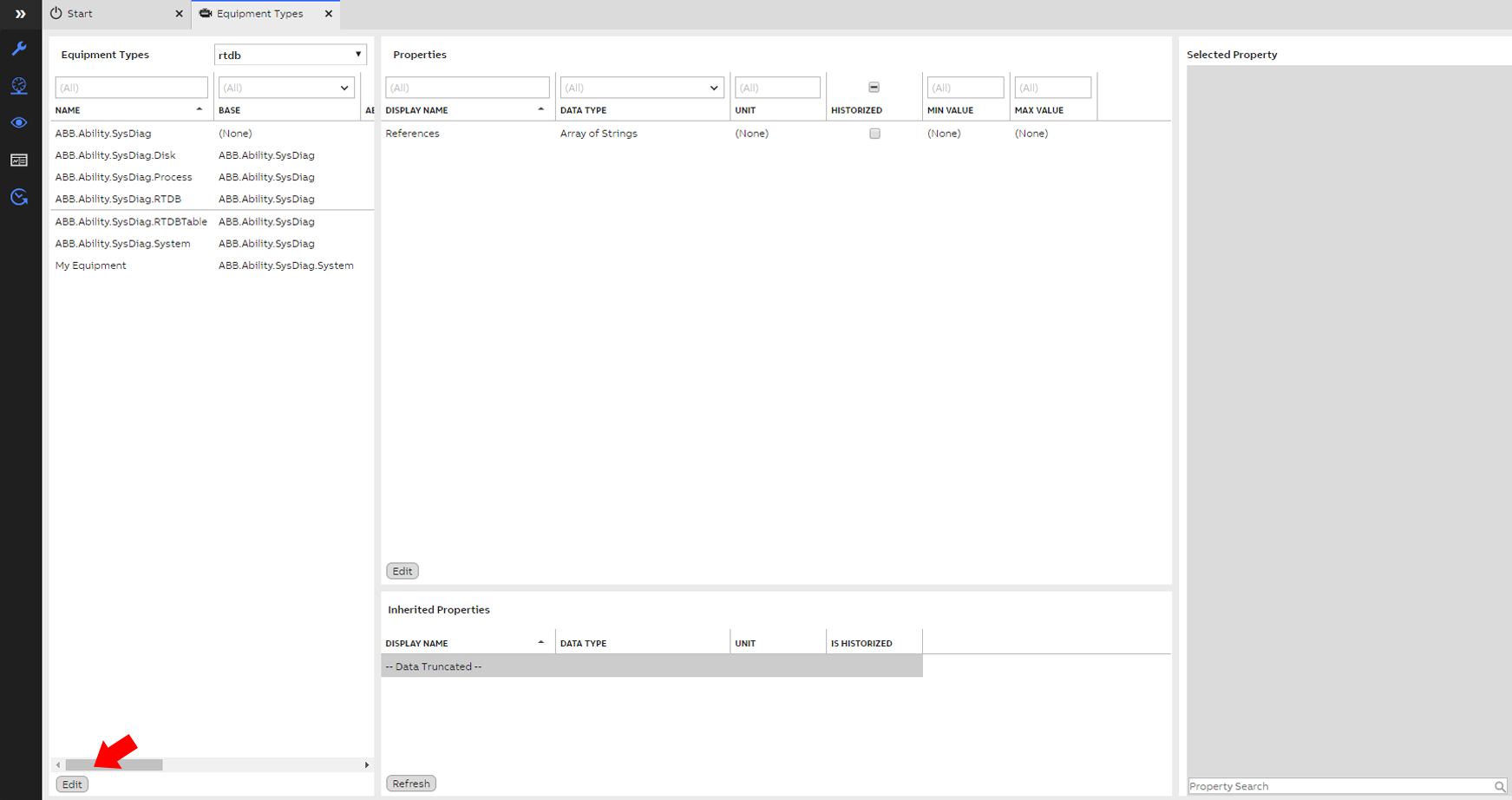The image size is (1512, 800).
Task: Sort inherited properties by Is Historized
Action: pyautogui.click(x=861, y=644)
